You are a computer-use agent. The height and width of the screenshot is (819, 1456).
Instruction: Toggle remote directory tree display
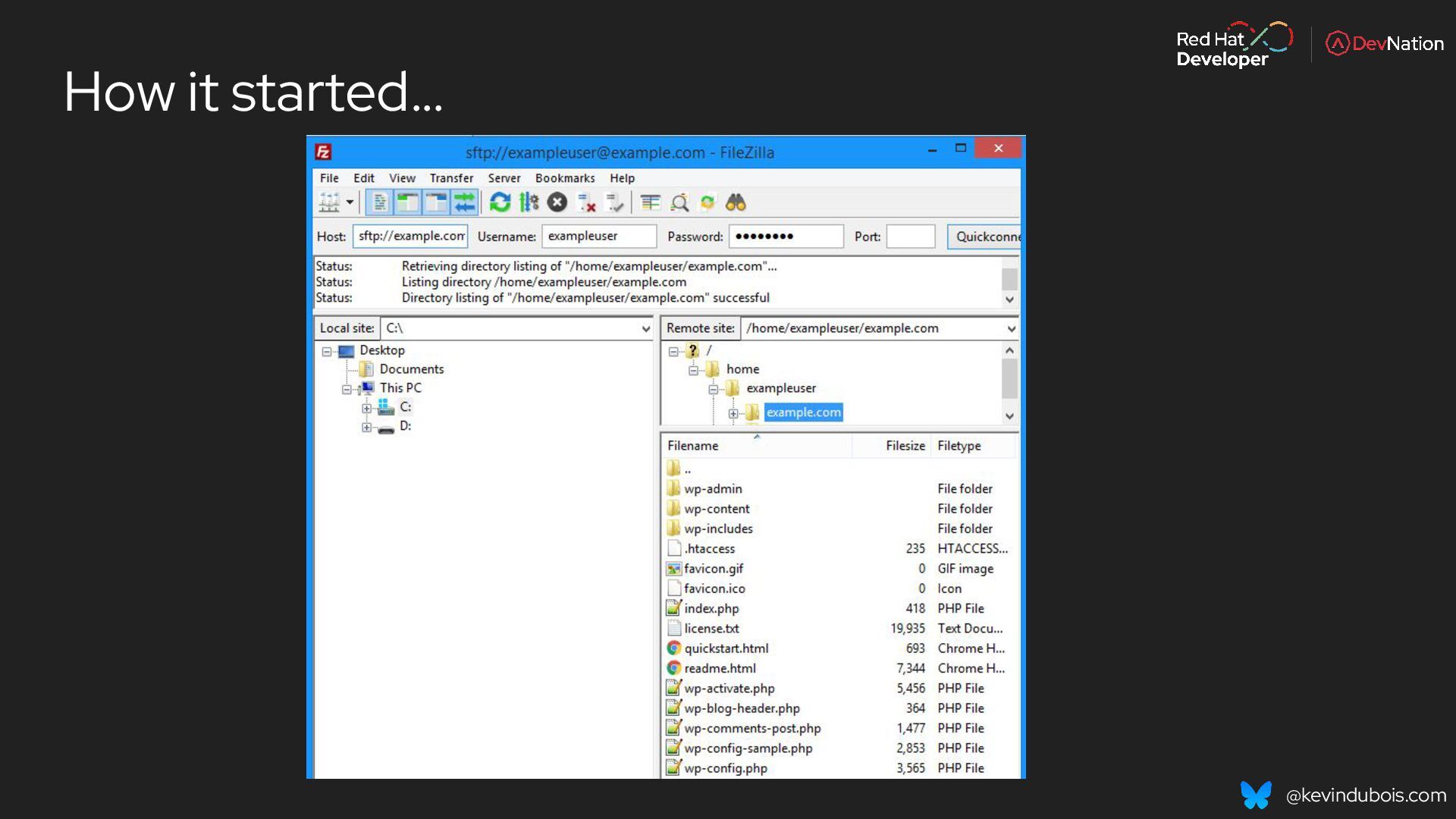436,202
